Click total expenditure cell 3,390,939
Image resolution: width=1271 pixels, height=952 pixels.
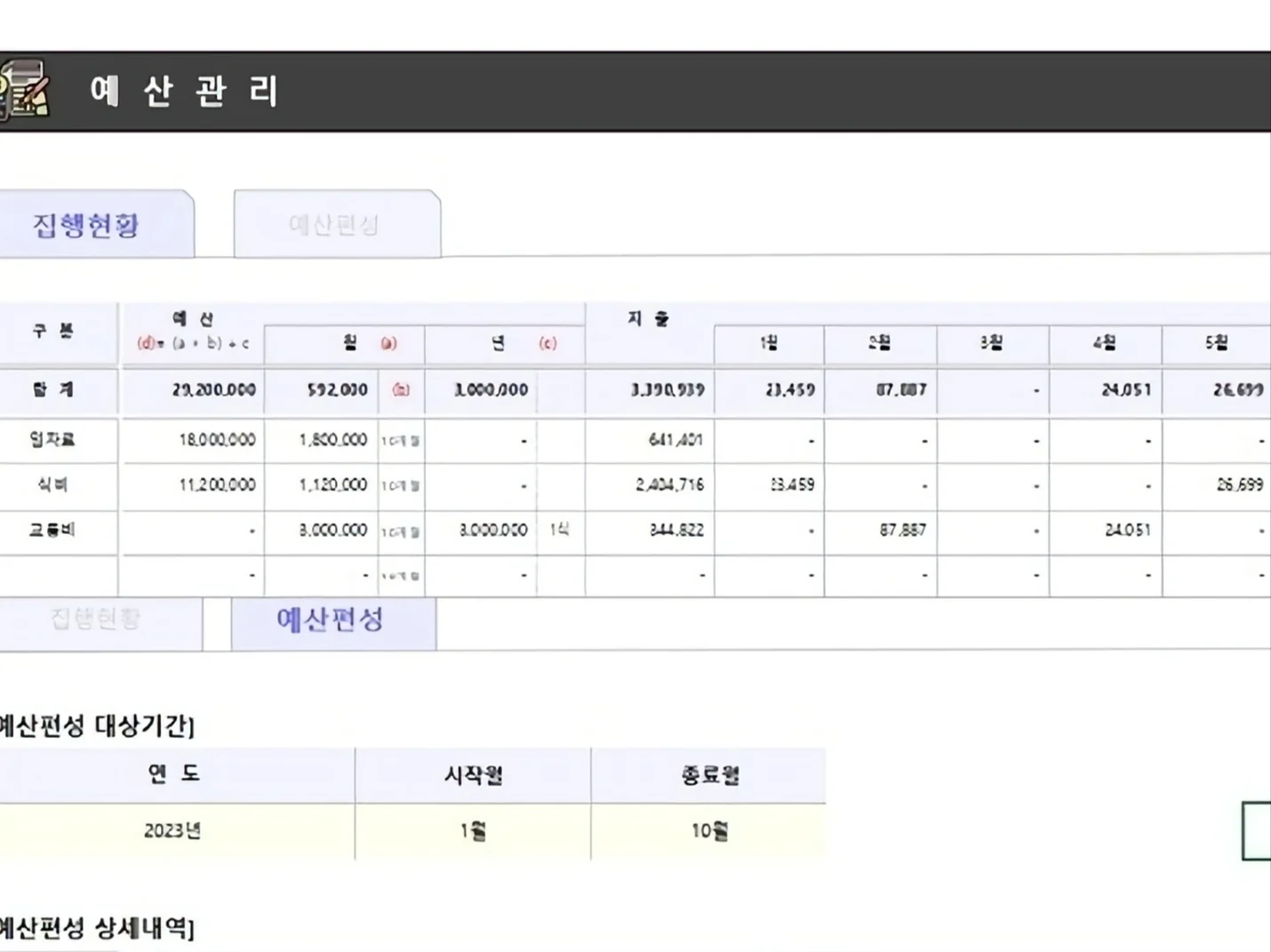tap(650, 390)
